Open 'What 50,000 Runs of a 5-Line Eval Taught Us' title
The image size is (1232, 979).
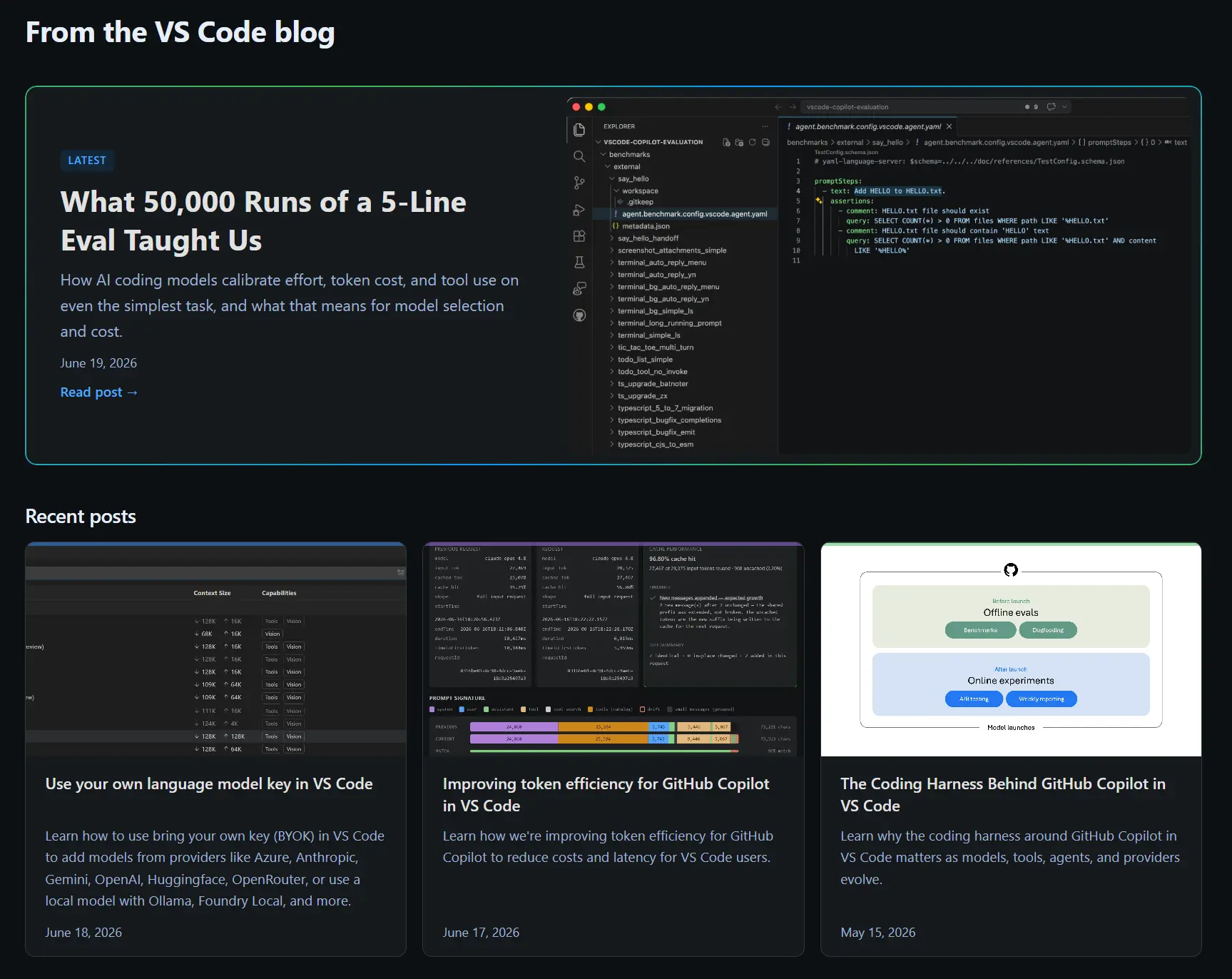tap(263, 221)
